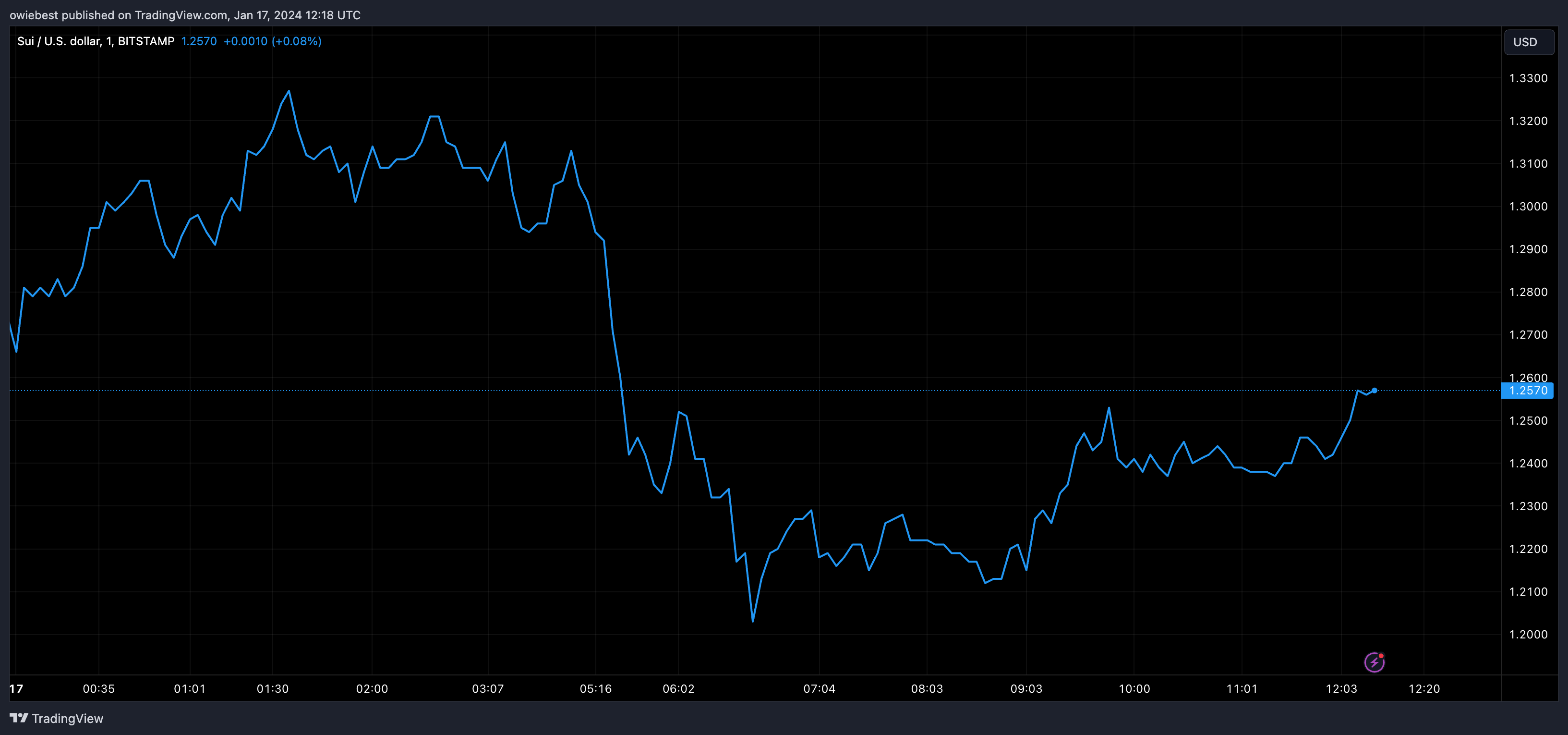Click the 1.2000 price axis label
The image size is (1568, 735).
(1528, 635)
